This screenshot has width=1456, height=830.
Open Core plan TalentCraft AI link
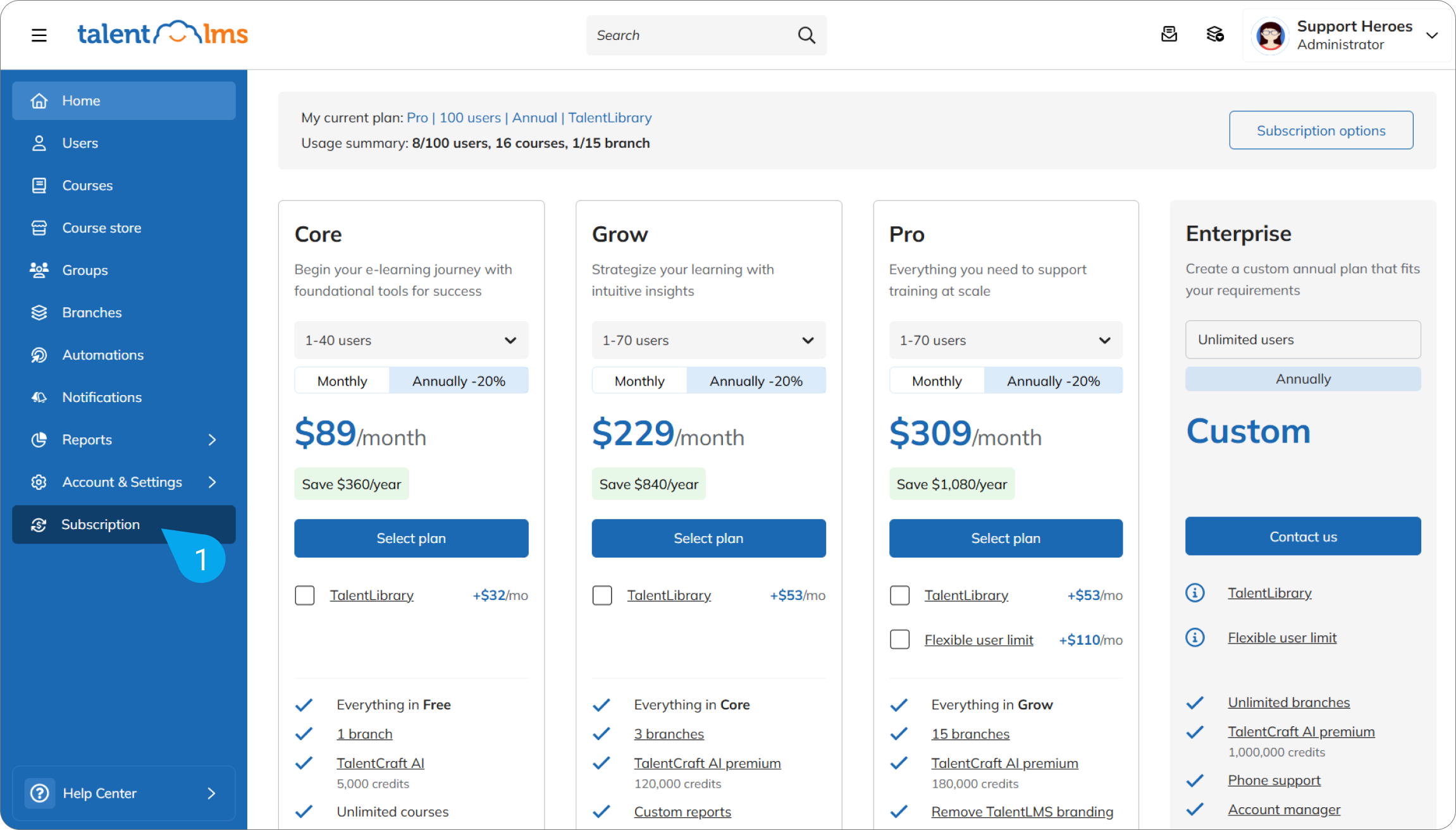380,763
